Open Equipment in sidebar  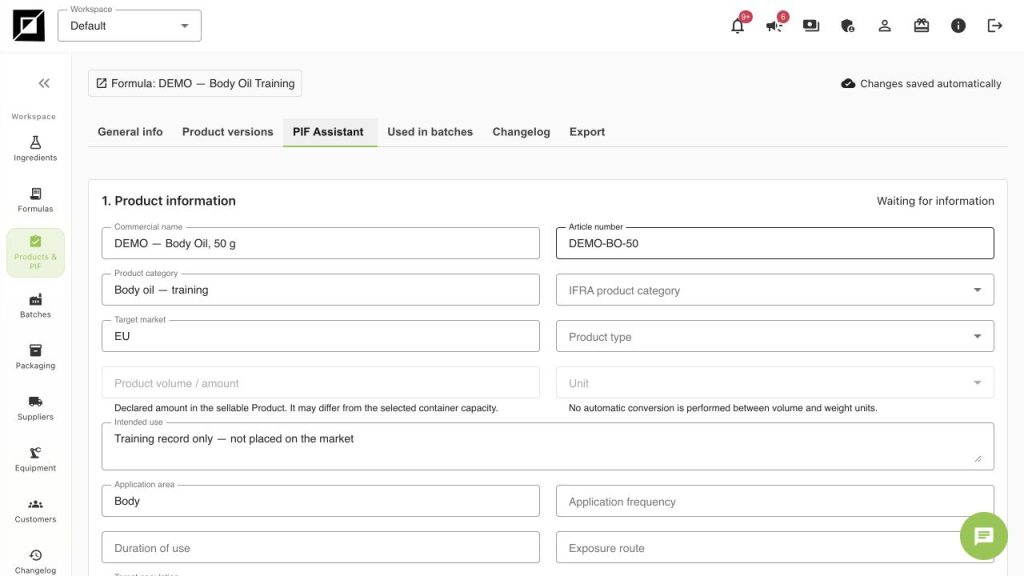35,459
